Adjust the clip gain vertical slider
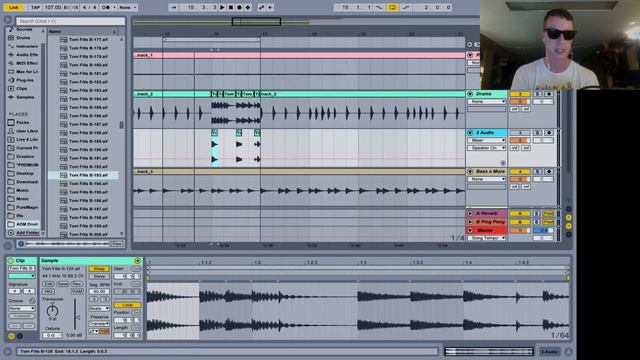This screenshot has height=360, width=640. pyautogui.click(x=75, y=315)
